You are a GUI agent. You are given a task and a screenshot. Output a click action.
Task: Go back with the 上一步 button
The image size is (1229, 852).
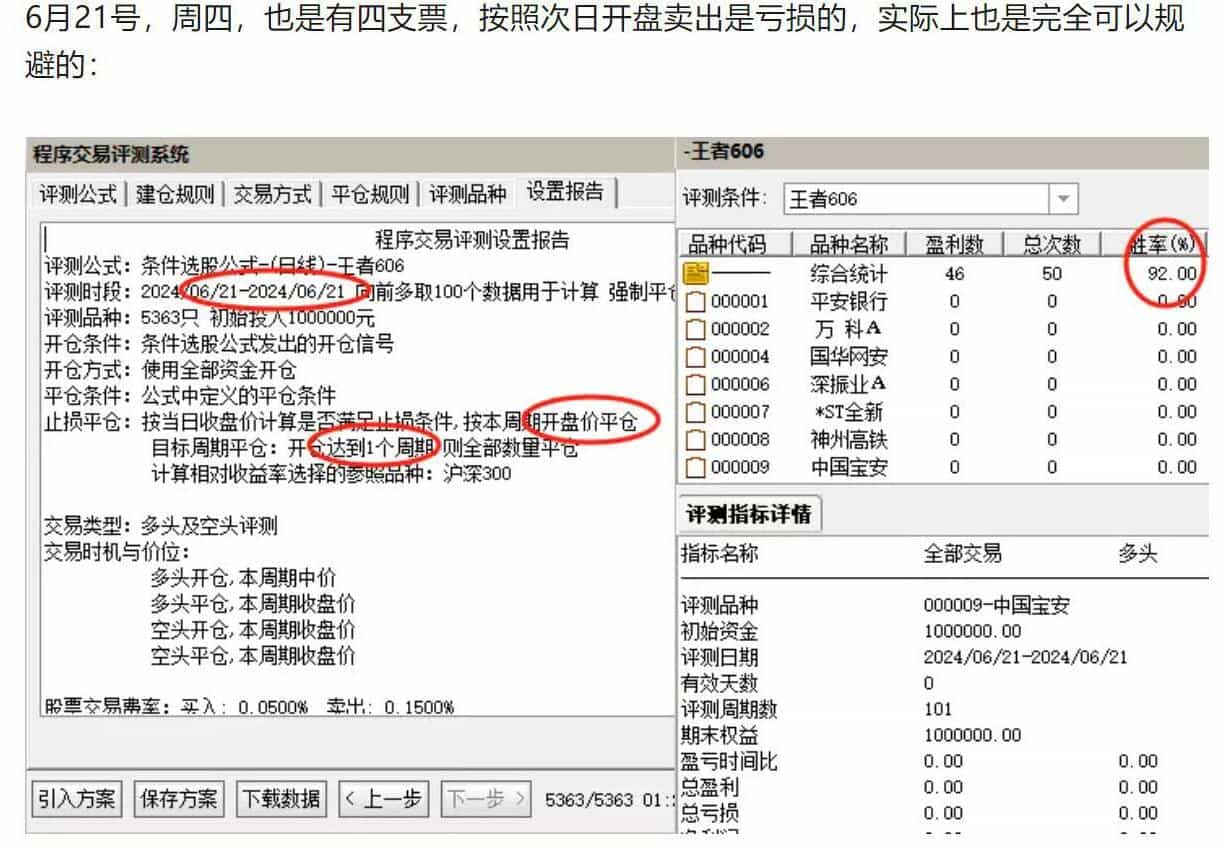[384, 799]
